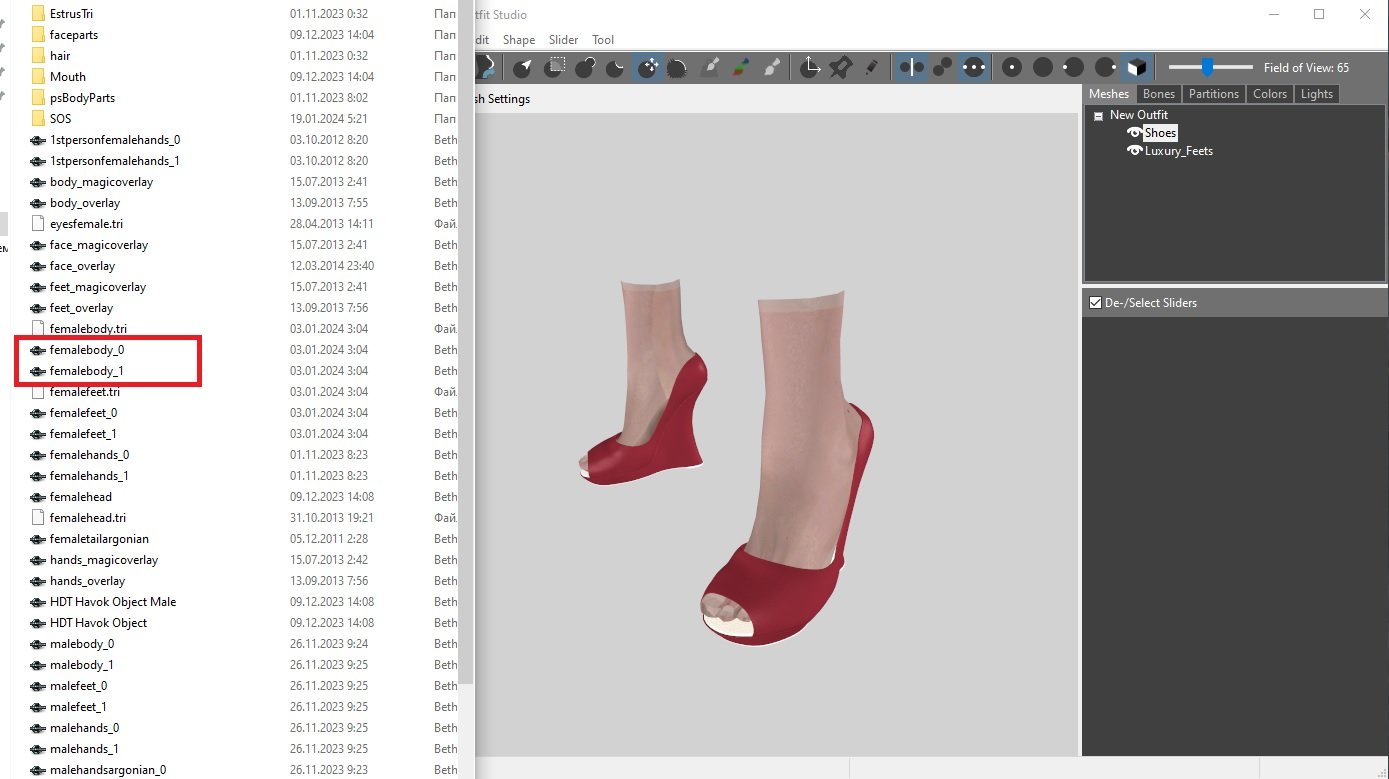Image resolution: width=1389 pixels, height=779 pixels.
Task: Select the Color paint brush
Action: coord(740,67)
